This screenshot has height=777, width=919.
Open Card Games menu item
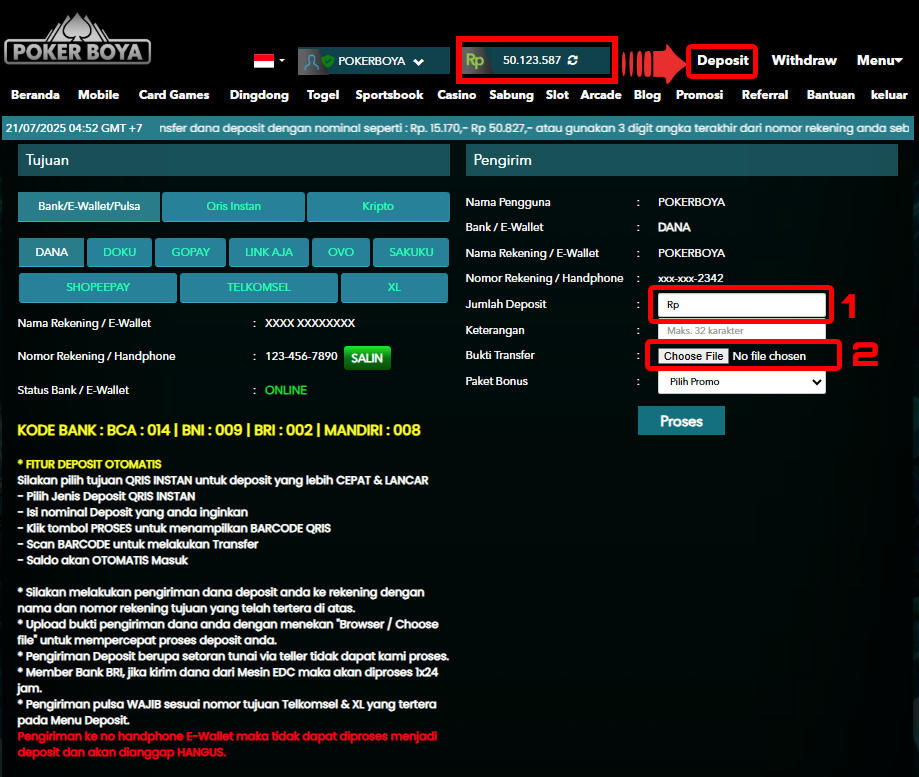pos(173,95)
